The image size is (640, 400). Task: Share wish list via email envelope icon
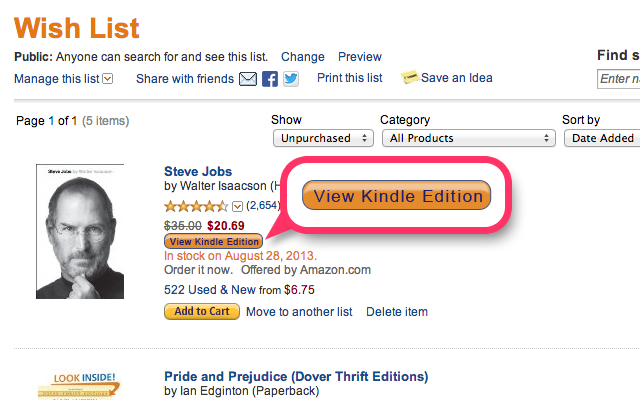pos(248,79)
